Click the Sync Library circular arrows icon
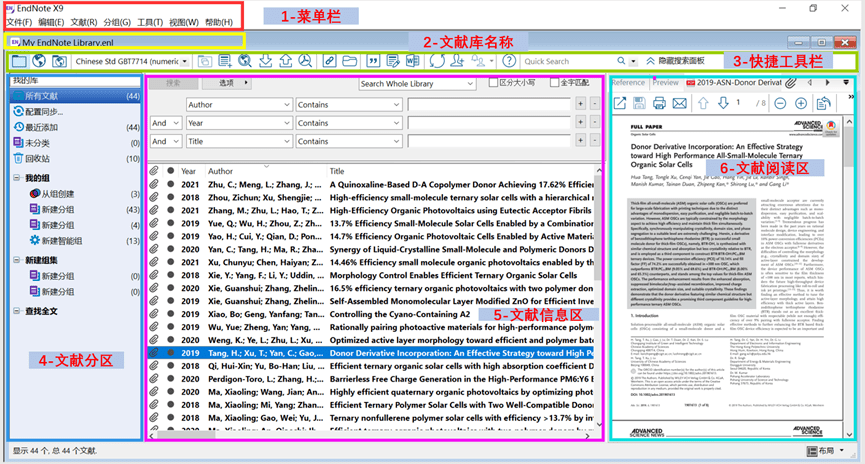Screen dimensions: 865x464 (437, 61)
